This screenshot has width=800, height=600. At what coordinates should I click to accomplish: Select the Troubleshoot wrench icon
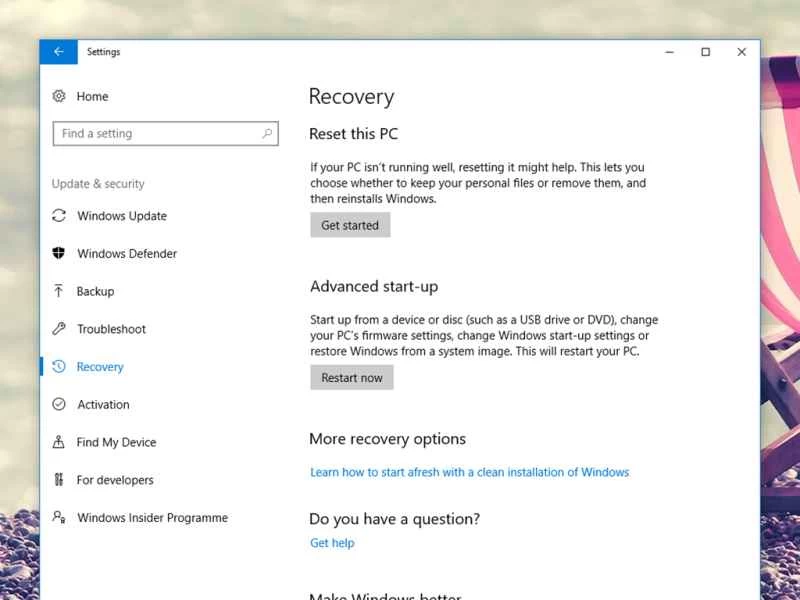pyautogui.click(x=60, y=329)
